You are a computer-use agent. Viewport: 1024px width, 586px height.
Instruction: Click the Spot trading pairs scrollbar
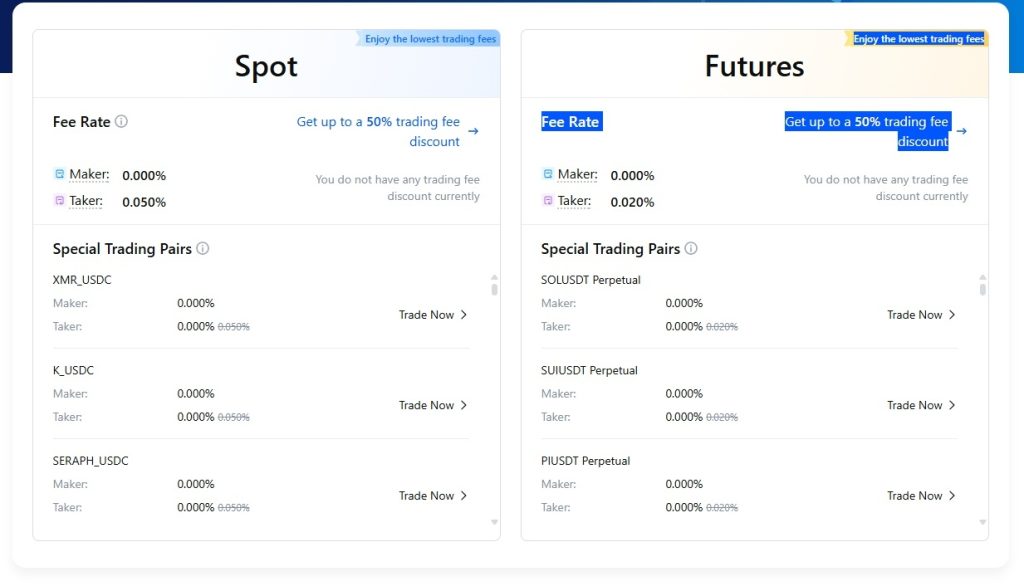pyautogui.click(x=493, y=290)
